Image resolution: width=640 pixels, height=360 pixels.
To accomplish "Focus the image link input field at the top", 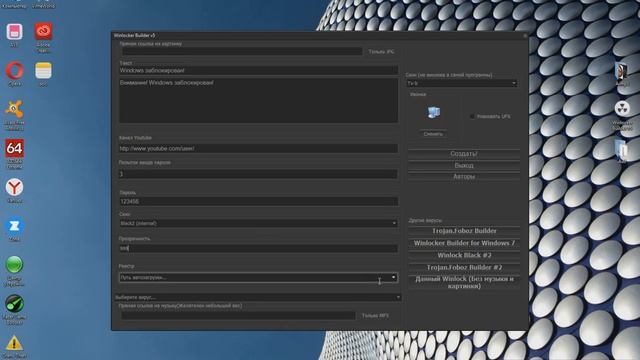I will pyautogui.click(x=242, y=51).
